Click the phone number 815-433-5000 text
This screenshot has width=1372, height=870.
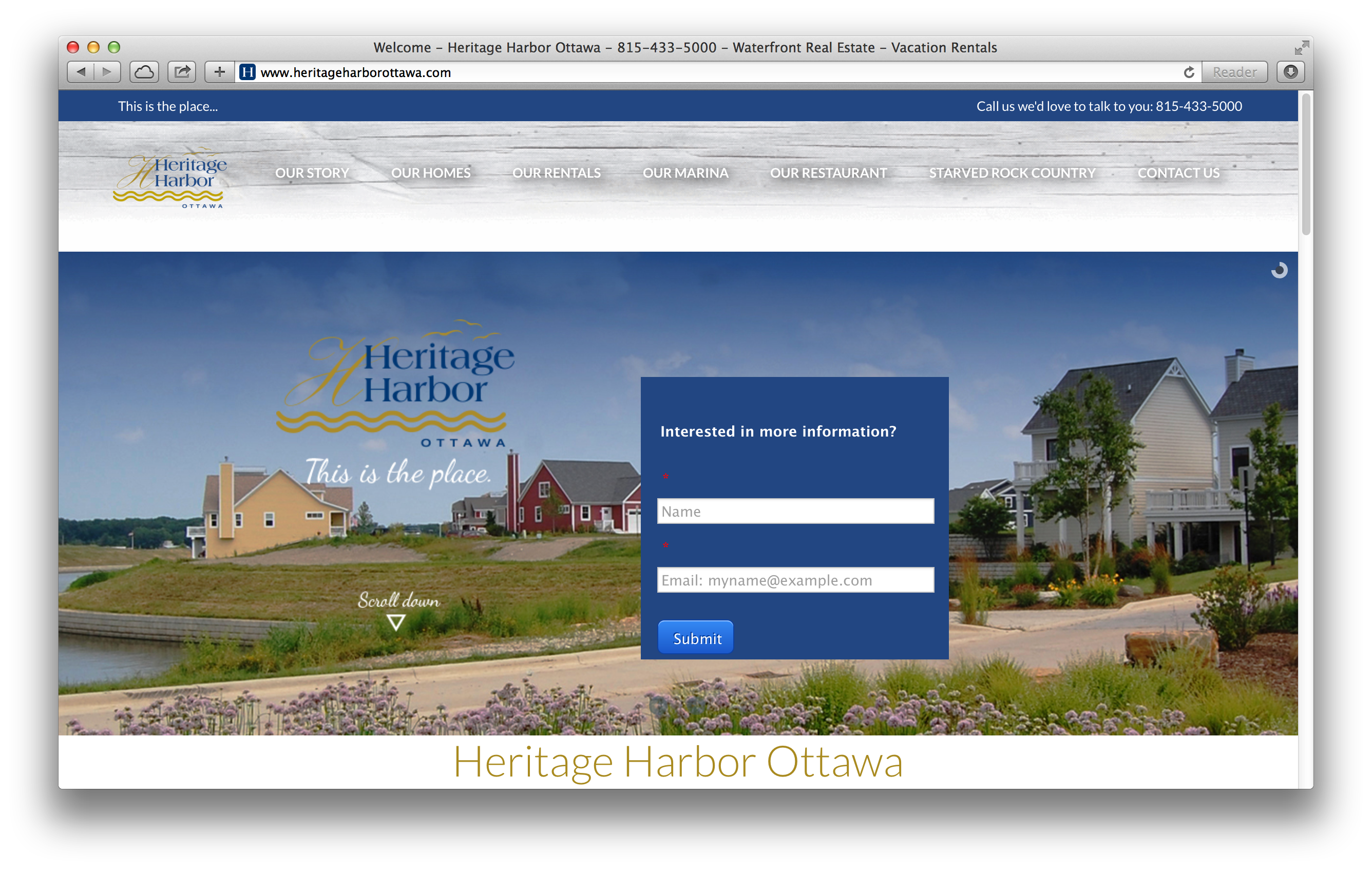click(1199, 106)
